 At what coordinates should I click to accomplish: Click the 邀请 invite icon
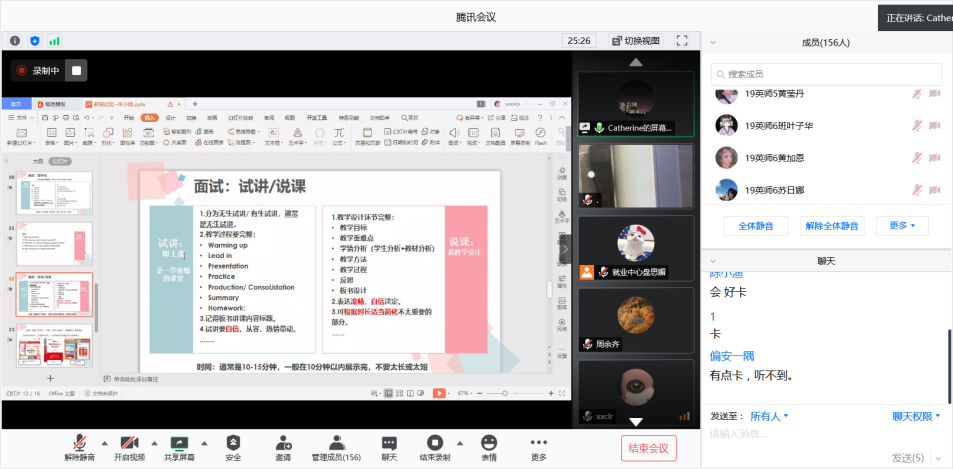[284, 442]
